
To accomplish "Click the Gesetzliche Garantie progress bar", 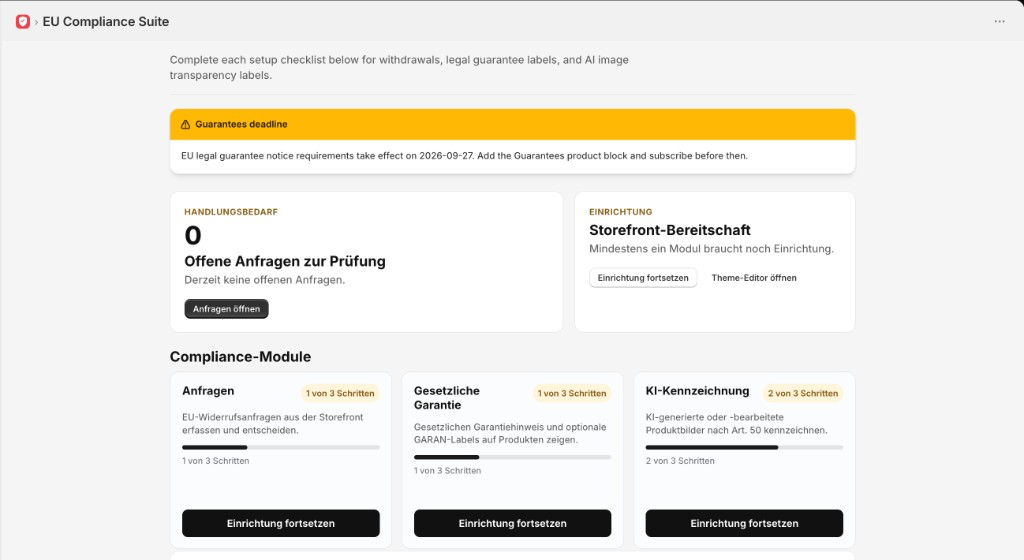I will [513, 457].
